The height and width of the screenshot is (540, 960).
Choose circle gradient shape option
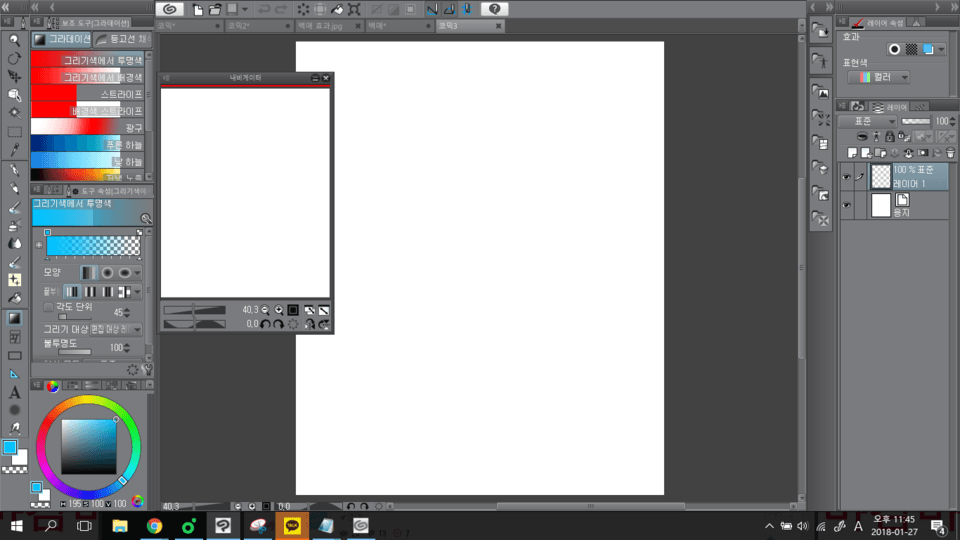pos(107,272)
